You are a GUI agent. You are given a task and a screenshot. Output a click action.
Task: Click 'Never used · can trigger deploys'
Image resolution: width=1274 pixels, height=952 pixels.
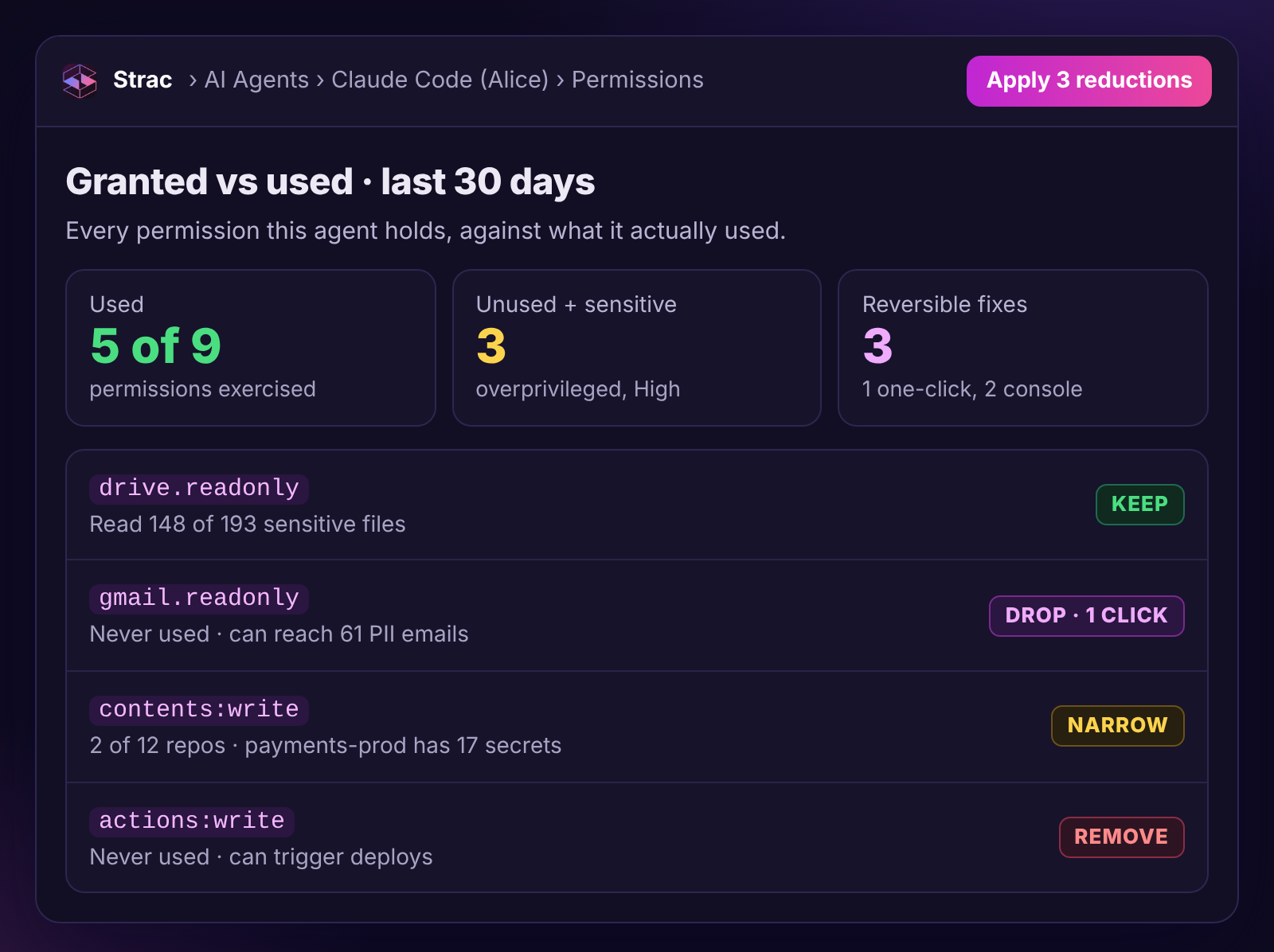(x=261, y=857)
